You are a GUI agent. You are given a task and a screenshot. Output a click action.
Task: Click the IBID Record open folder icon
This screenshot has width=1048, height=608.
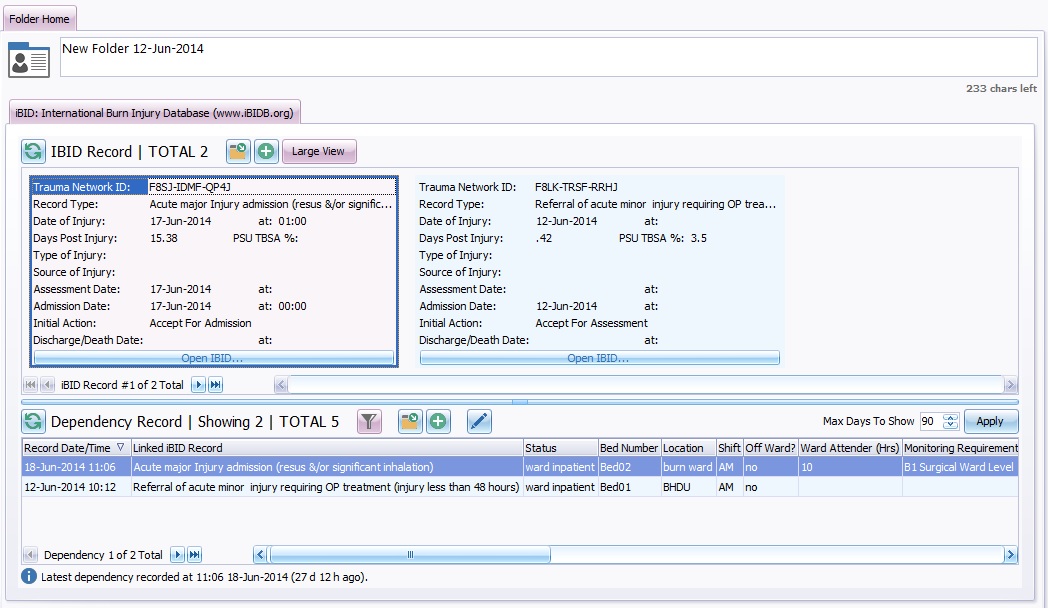click(238, 152)
